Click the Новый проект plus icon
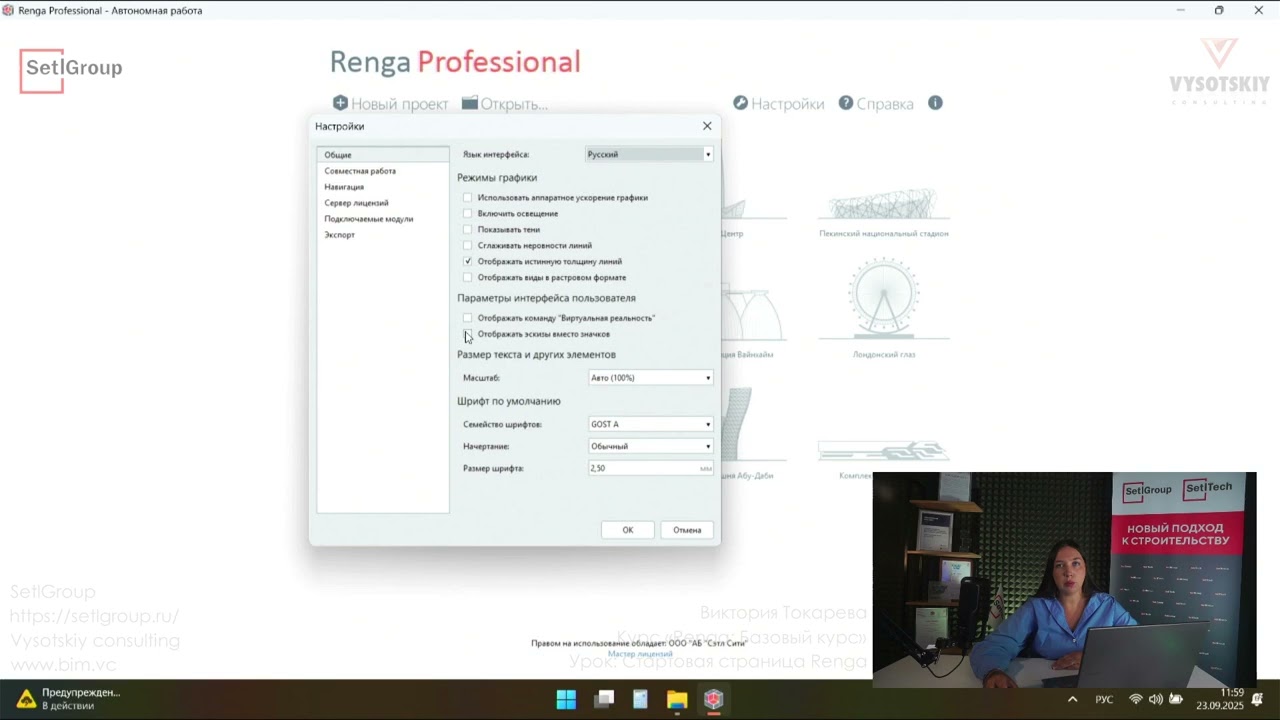Viewport: 1280px width, 720px height. tap(340, 103)
